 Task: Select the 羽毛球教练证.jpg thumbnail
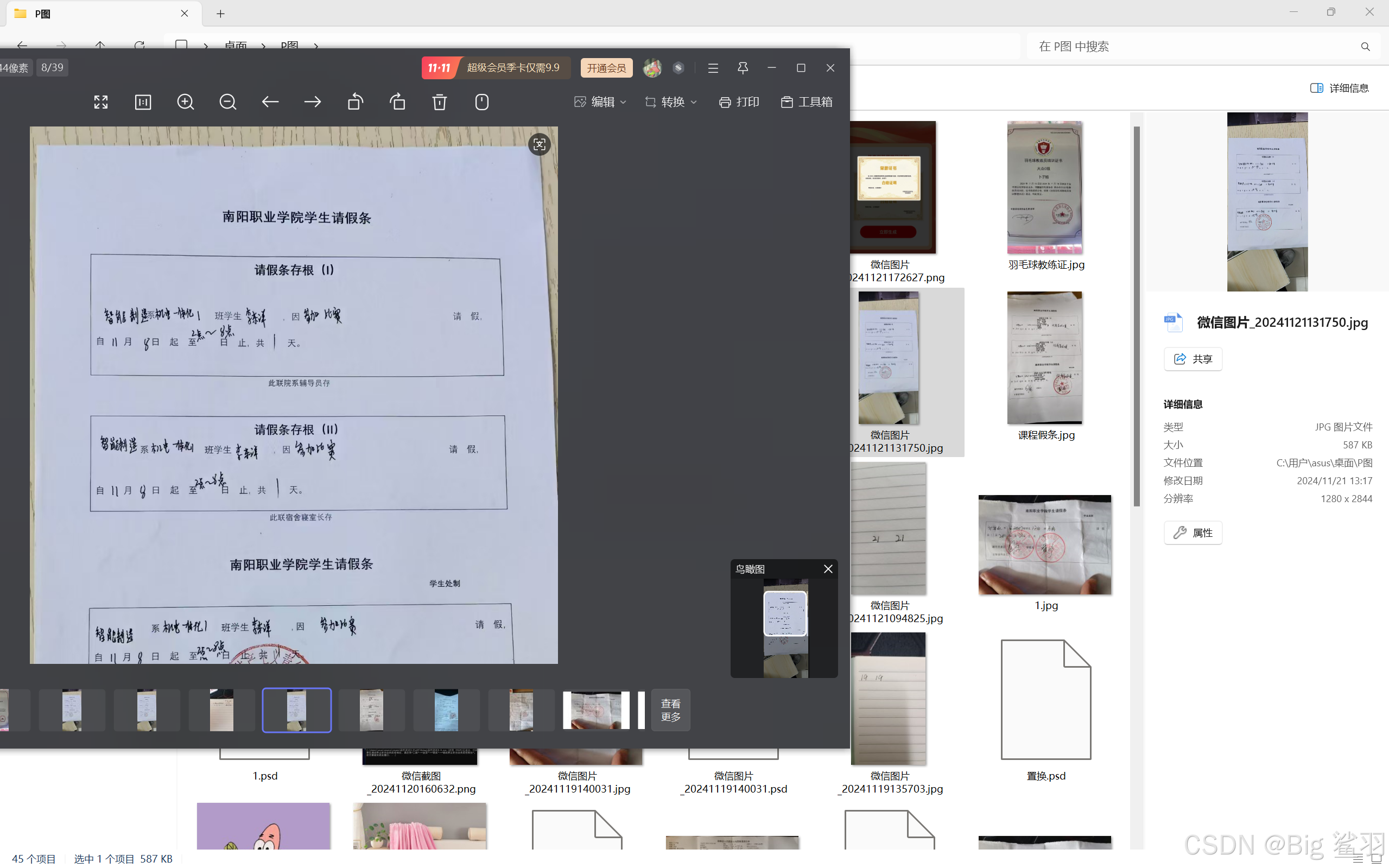[1045, 188]
